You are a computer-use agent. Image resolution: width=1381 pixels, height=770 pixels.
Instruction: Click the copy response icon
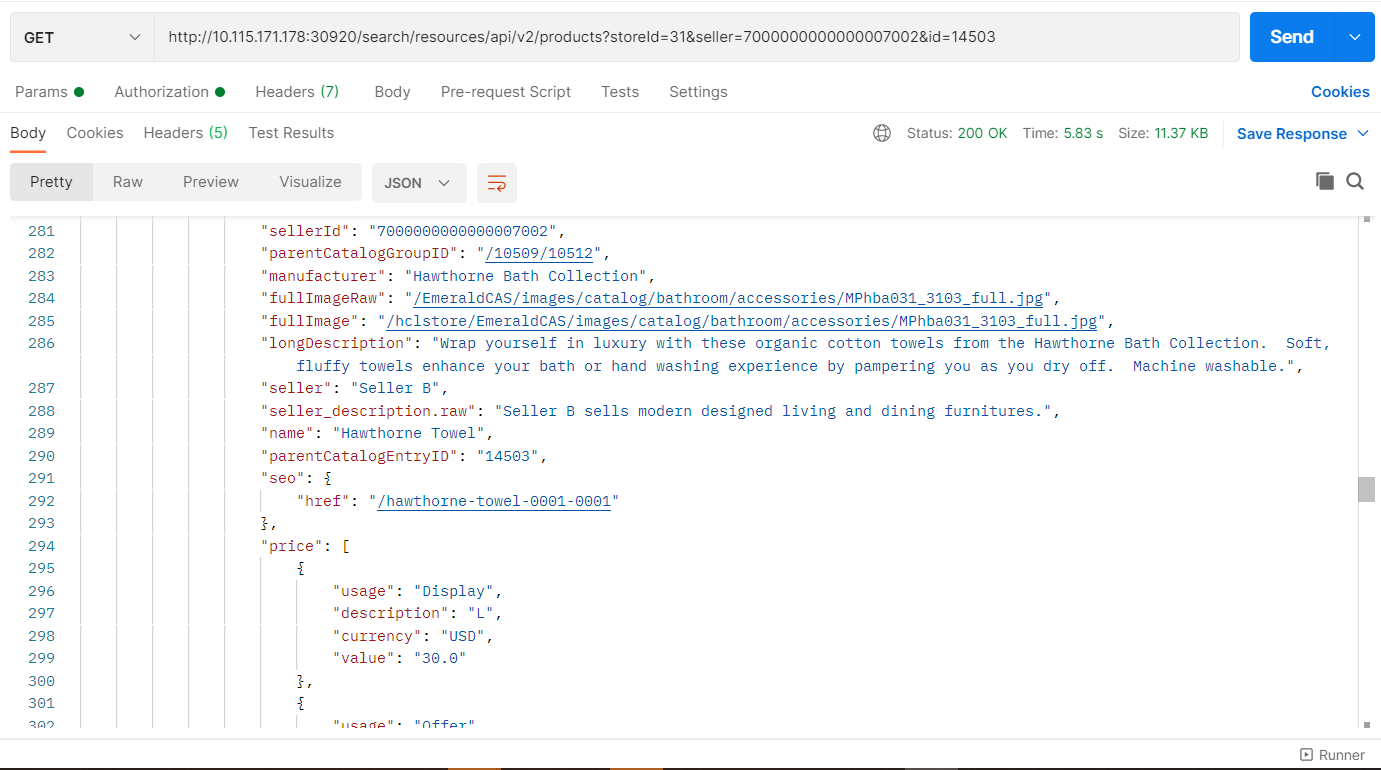1325,181
